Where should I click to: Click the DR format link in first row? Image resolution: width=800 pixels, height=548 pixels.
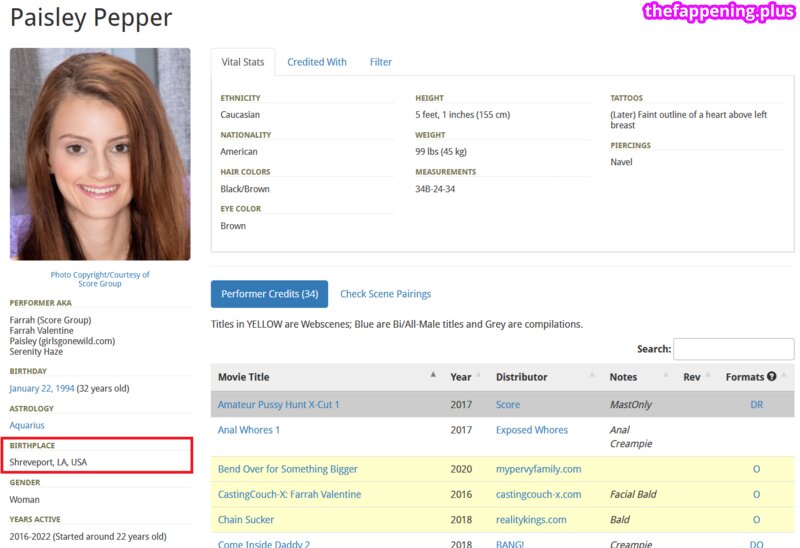(757, 405)
